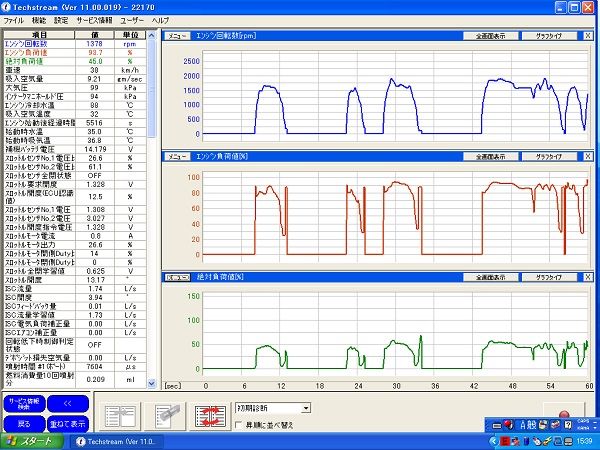Click the red-arrows swap list icon
Viewport: 600px width, 450px height.
pyautogui.click(x=210, y=416)
